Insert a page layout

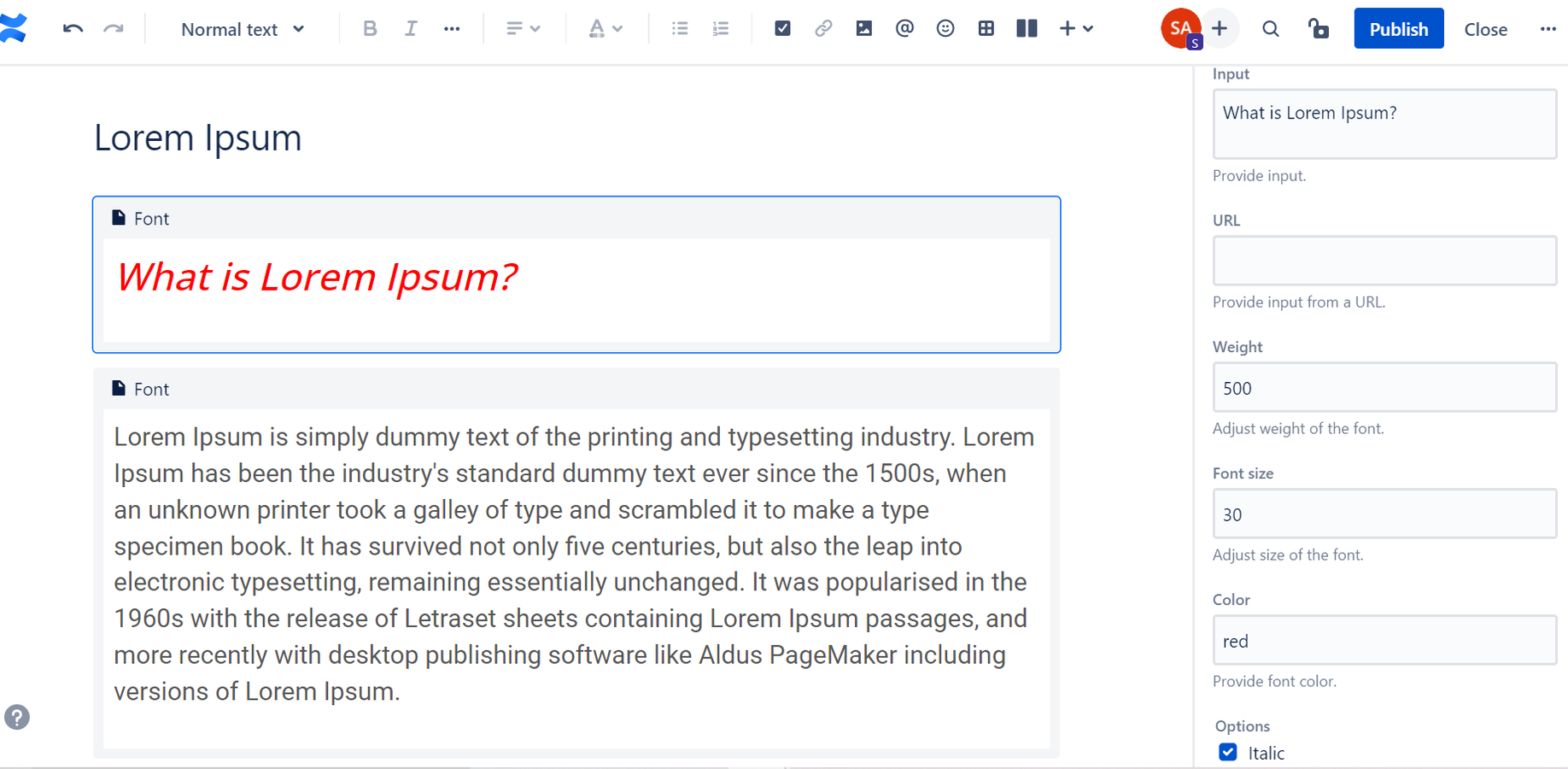click(1027, 28)
